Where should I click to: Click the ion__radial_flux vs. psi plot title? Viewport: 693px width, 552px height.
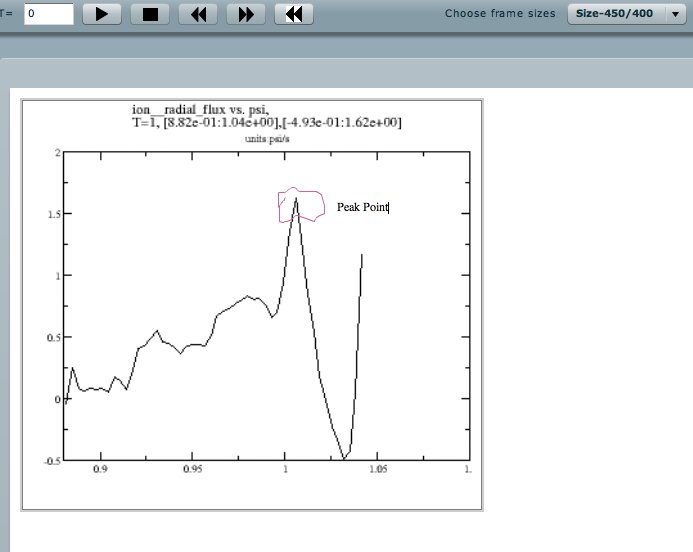[200, 109]
